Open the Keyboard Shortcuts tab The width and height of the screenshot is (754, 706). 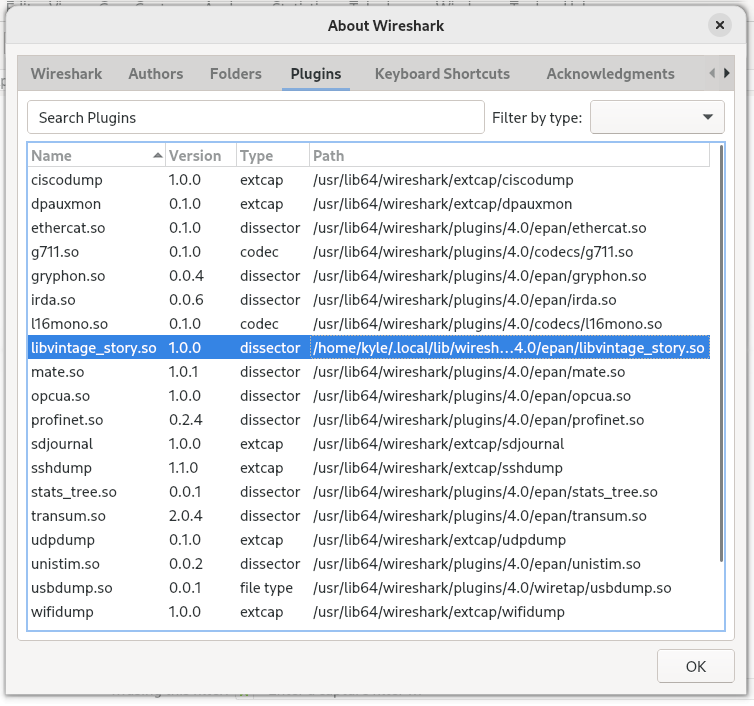tap(442, 74)
